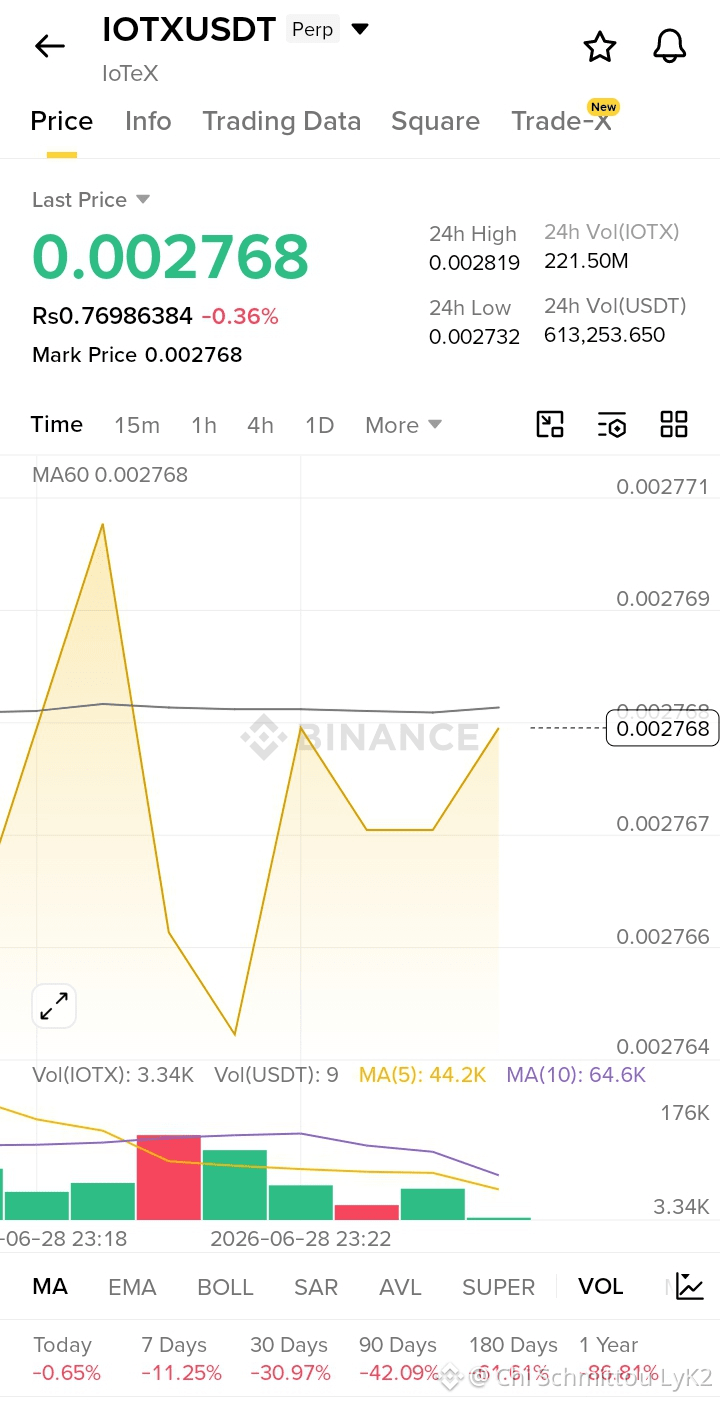The width and height of the screenshot is (720, 1402).
Task: Tap the current price 0.002768 axis label
Action: 662,728
